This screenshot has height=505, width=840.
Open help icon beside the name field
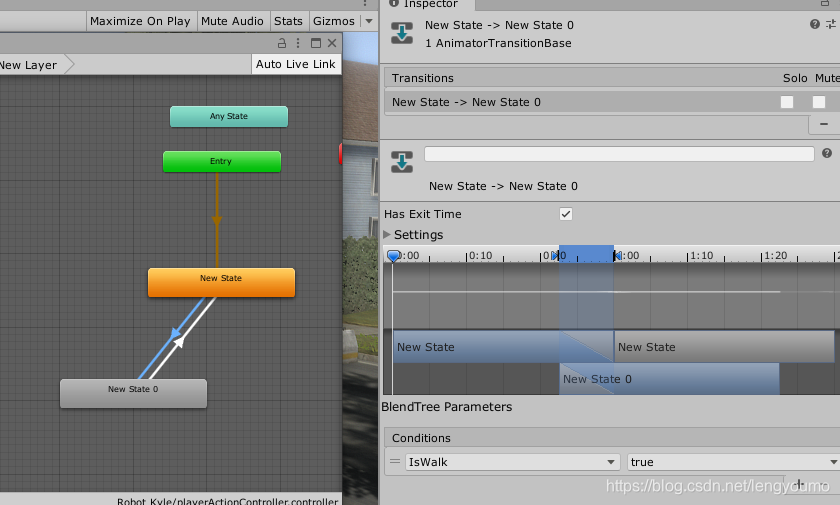[827, 154]
